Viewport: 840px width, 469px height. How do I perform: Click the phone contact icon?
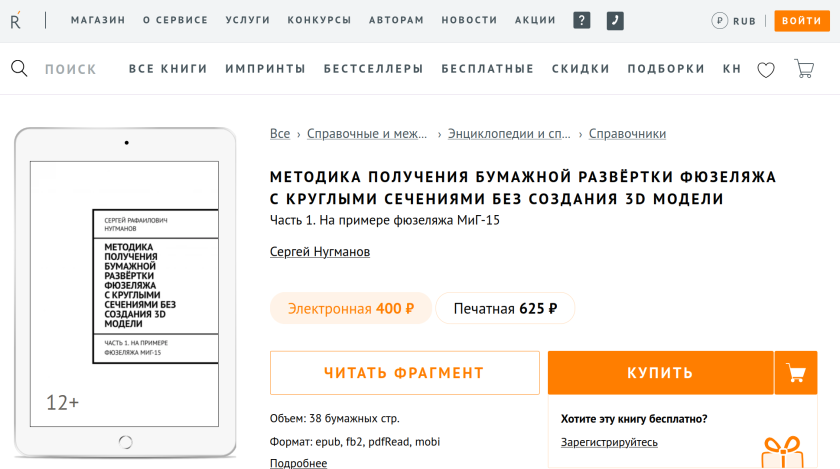pos(615,21)
